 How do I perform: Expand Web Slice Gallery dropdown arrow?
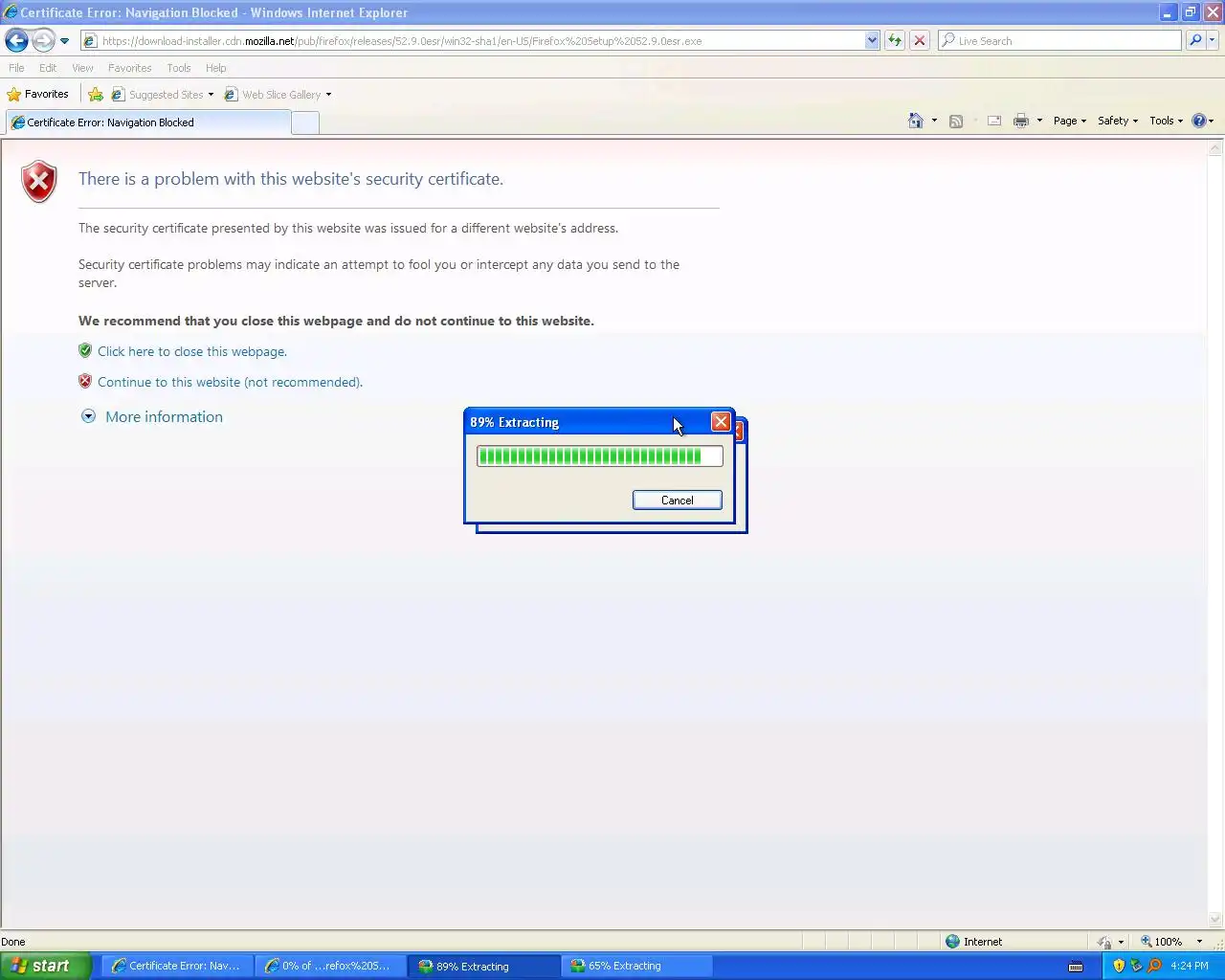(x=328, y=95)
